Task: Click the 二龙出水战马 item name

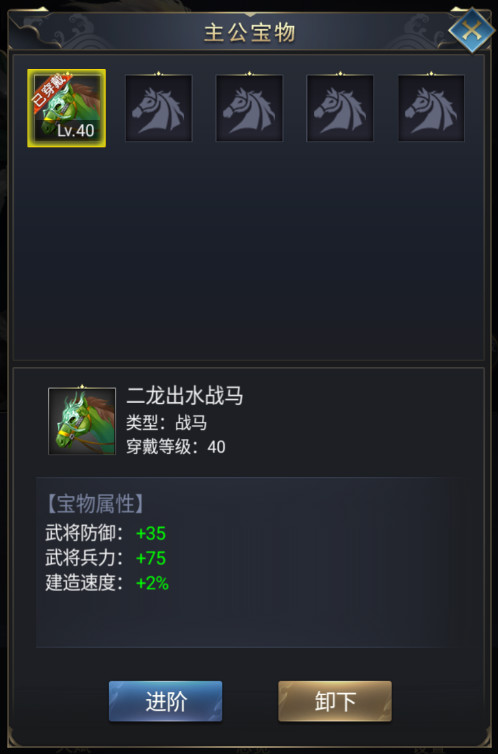Action: [x=185, y=396]
